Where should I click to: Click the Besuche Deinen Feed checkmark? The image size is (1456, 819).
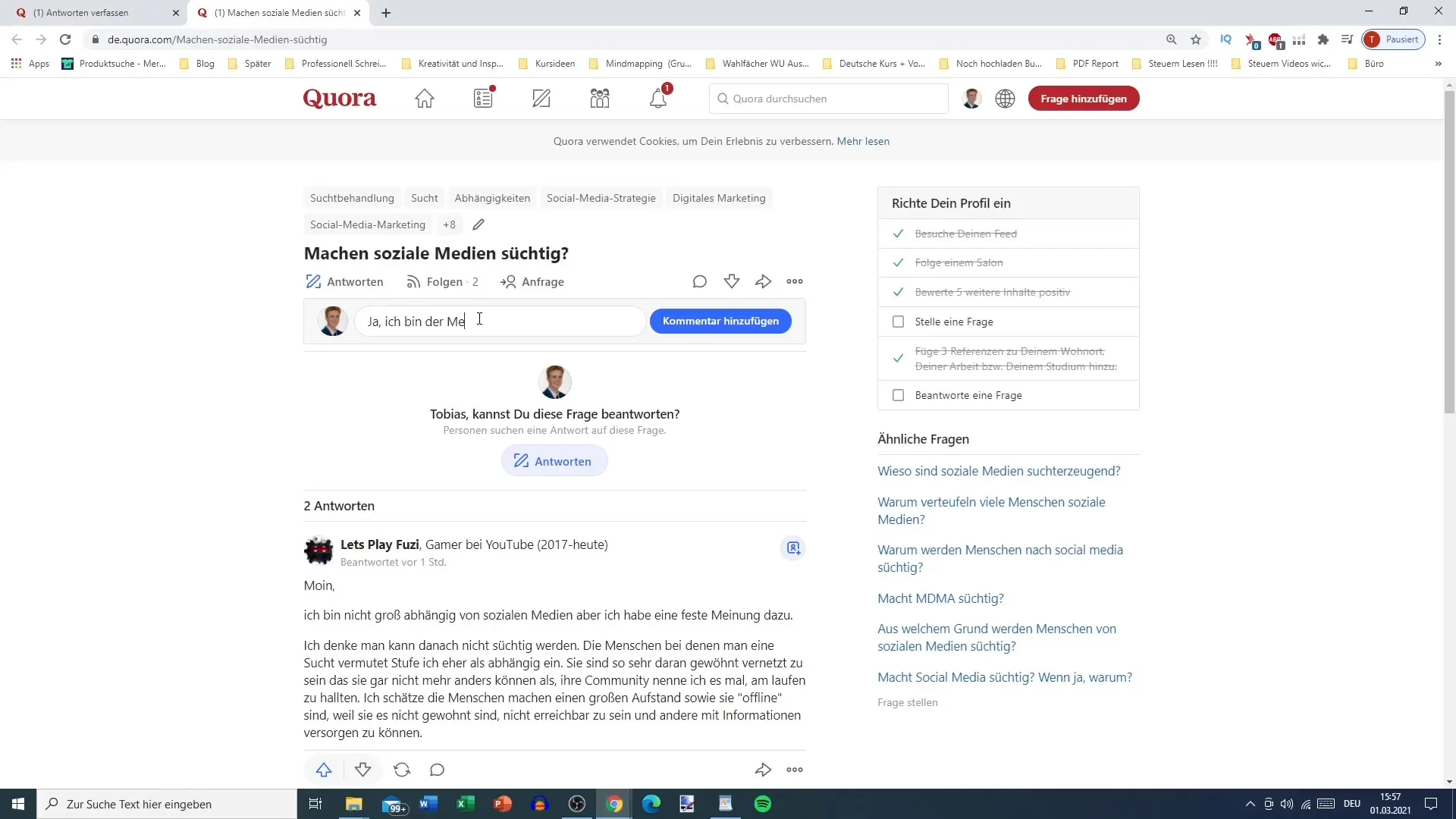(899, 234)
